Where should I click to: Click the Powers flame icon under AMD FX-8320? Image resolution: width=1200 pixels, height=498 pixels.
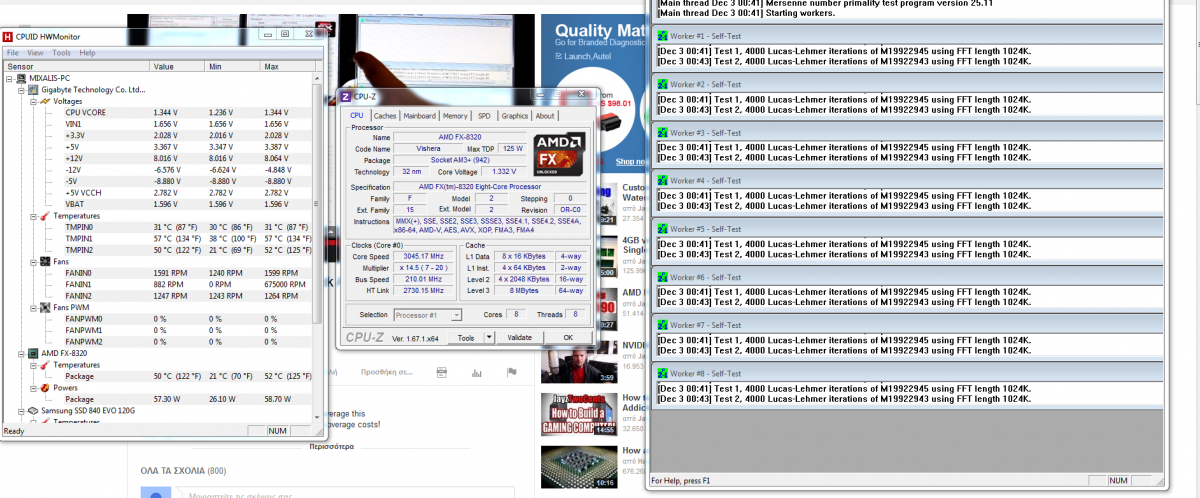tap(44, 388)
